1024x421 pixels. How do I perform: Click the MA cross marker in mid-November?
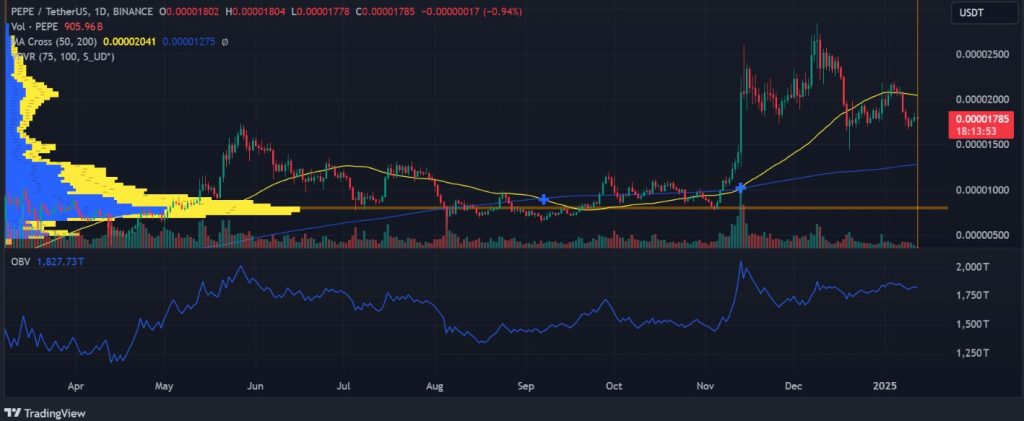point(741,188)
